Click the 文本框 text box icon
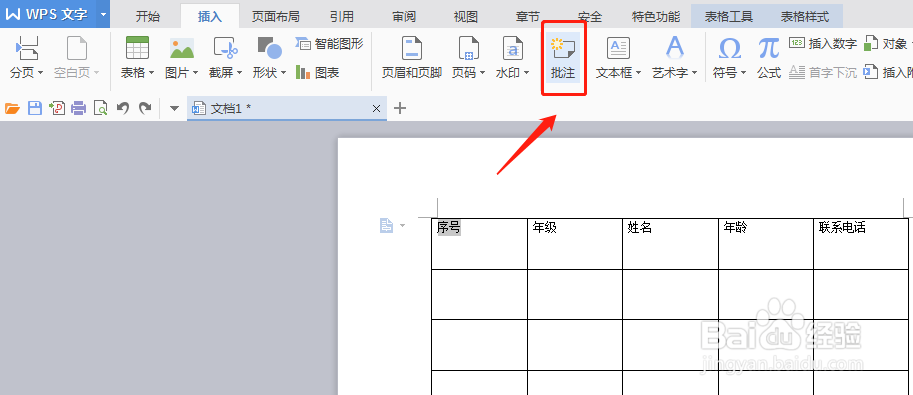This screenshot has height=395, width=913. [618, 48]
